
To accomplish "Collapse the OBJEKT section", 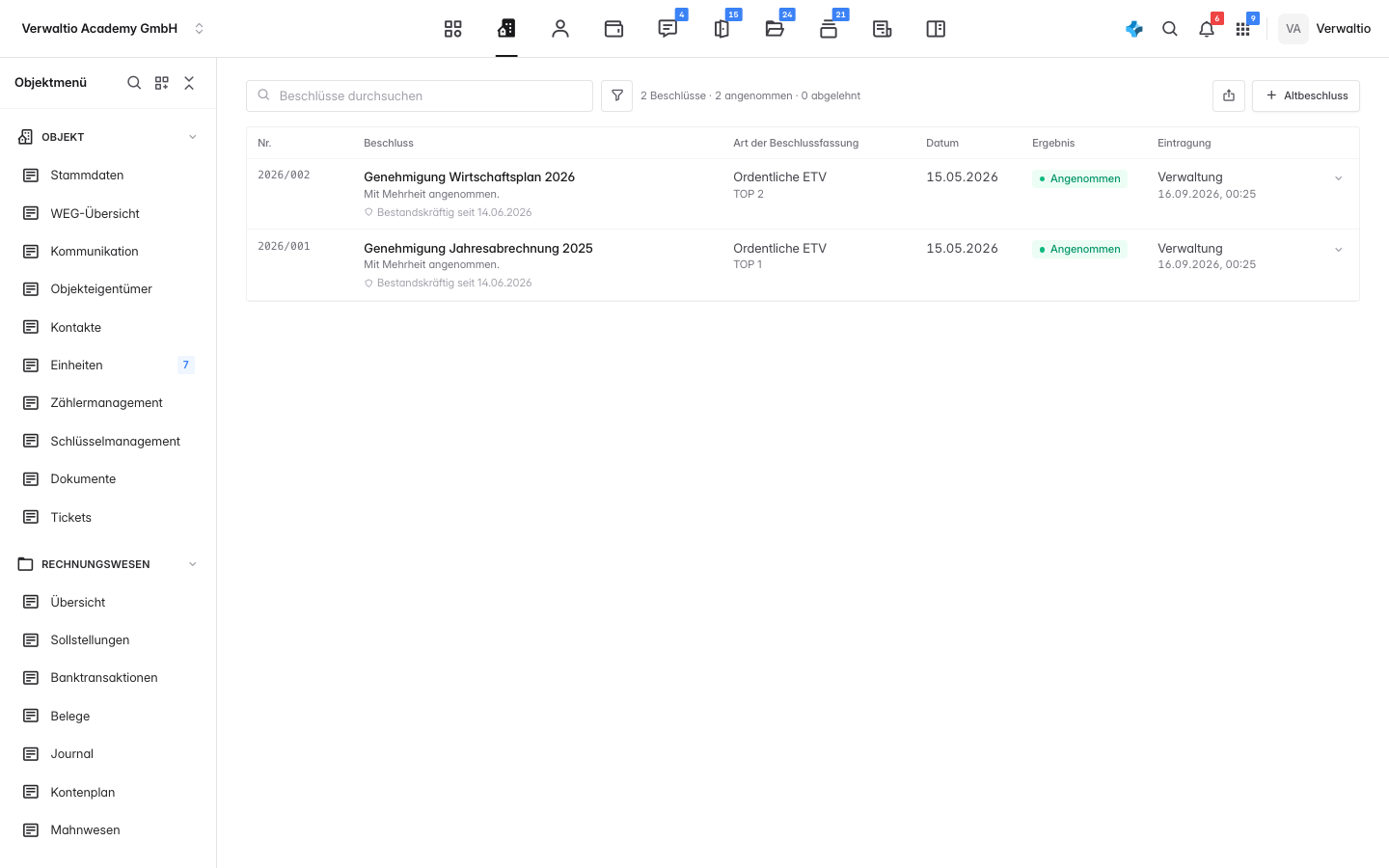I will (x=193, y=137).
